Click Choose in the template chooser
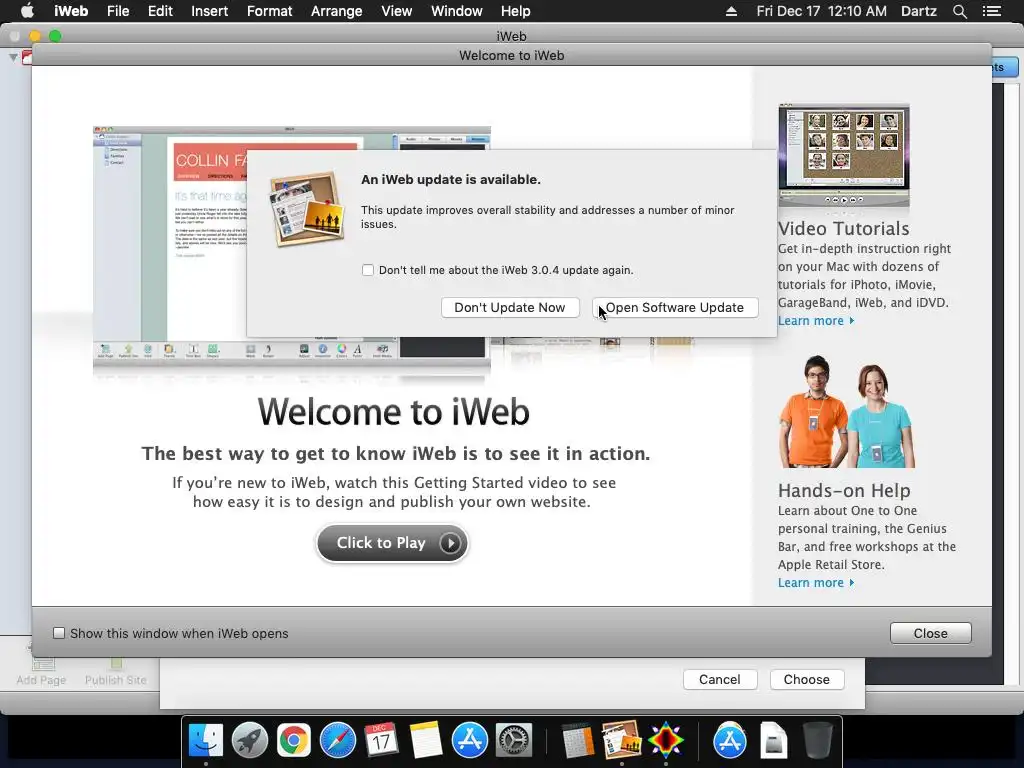This screenshot has width=1024, height=768. (x=807, y=679)
